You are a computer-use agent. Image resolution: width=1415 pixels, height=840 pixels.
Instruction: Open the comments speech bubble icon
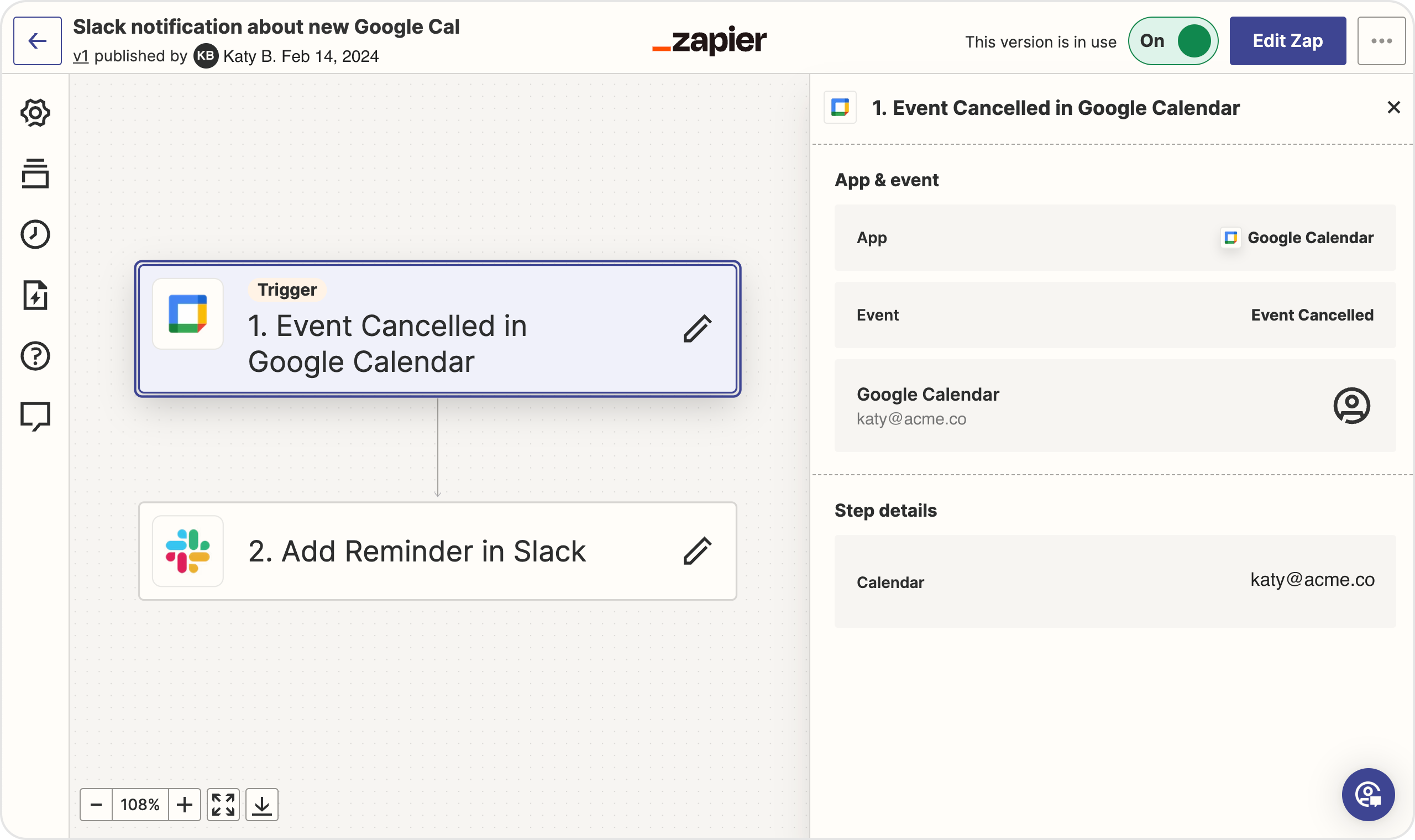click(x=35, y=417)
